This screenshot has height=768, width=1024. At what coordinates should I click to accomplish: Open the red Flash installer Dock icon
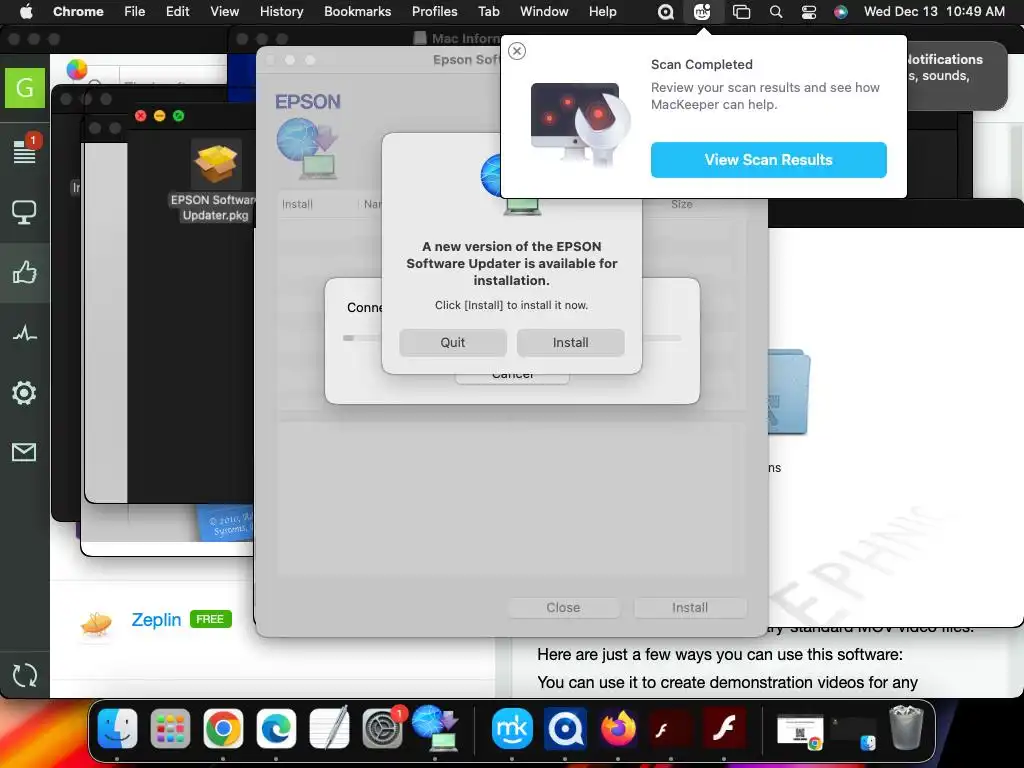pos(724,728)
